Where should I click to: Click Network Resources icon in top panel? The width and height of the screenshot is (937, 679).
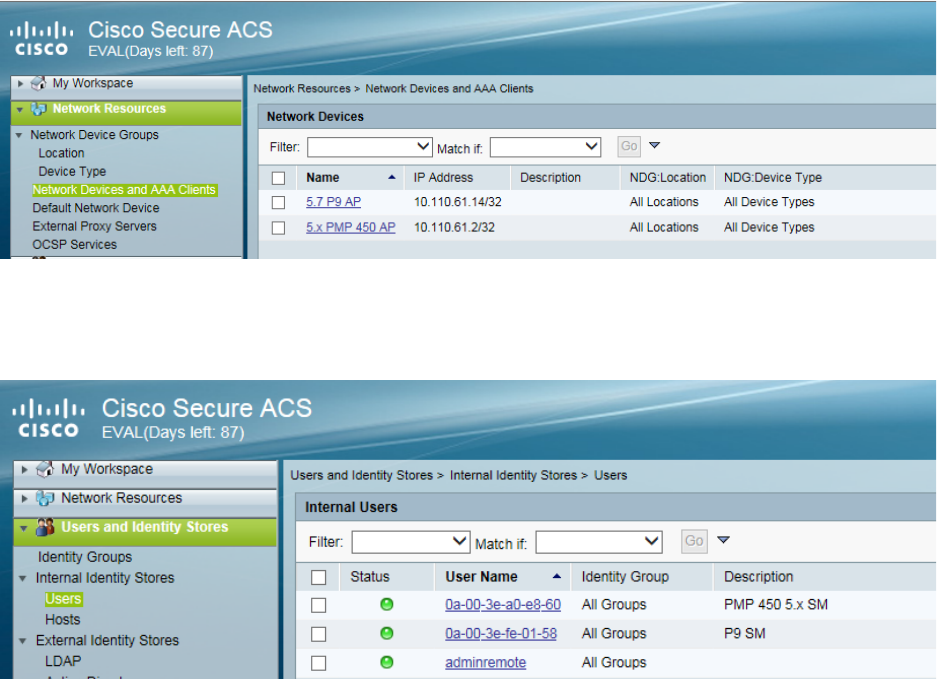tap(38, 109)
